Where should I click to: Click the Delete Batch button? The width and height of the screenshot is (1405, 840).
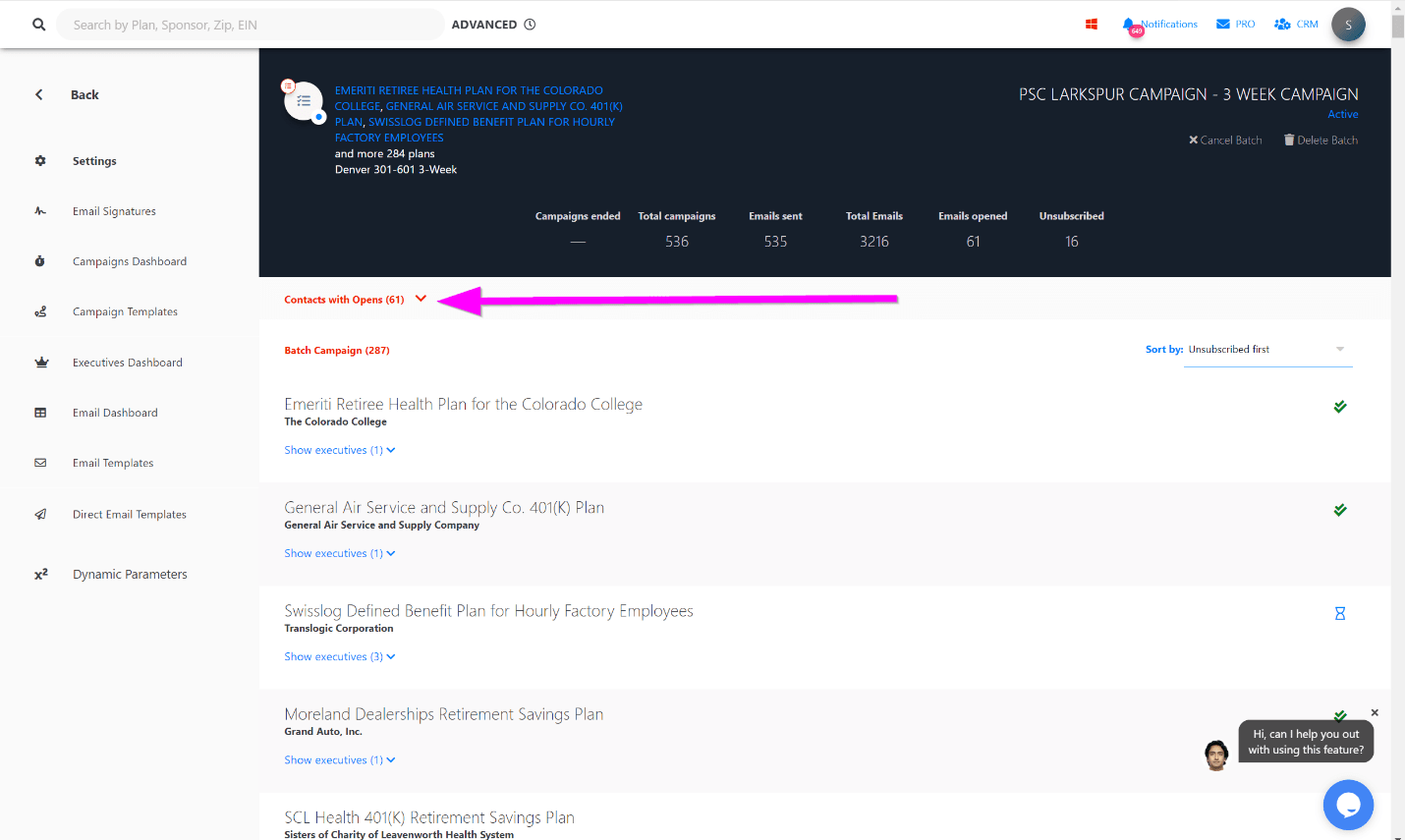(x=1321, y=140)
